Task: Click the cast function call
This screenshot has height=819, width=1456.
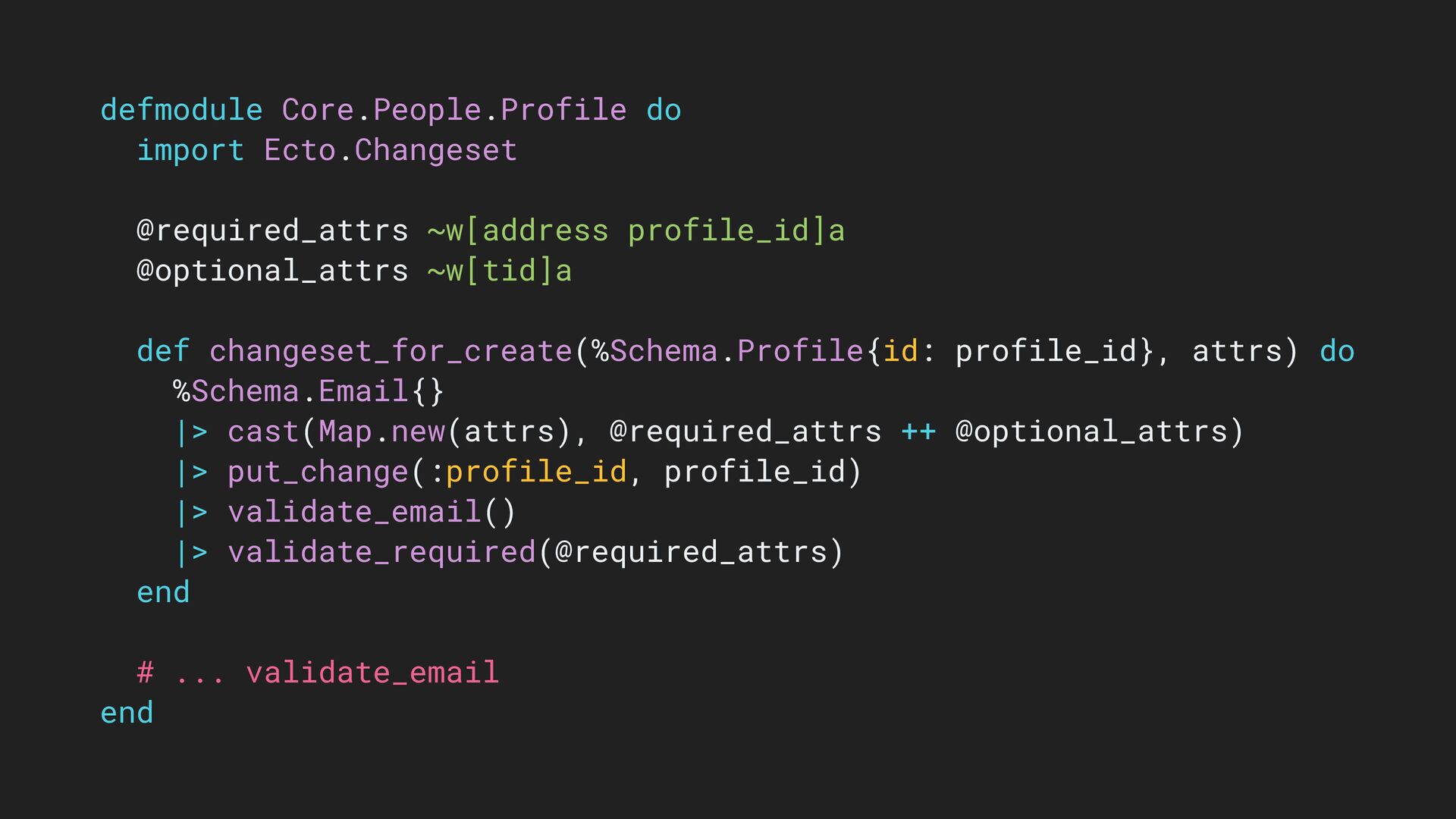Action: [x=263, y=431]
